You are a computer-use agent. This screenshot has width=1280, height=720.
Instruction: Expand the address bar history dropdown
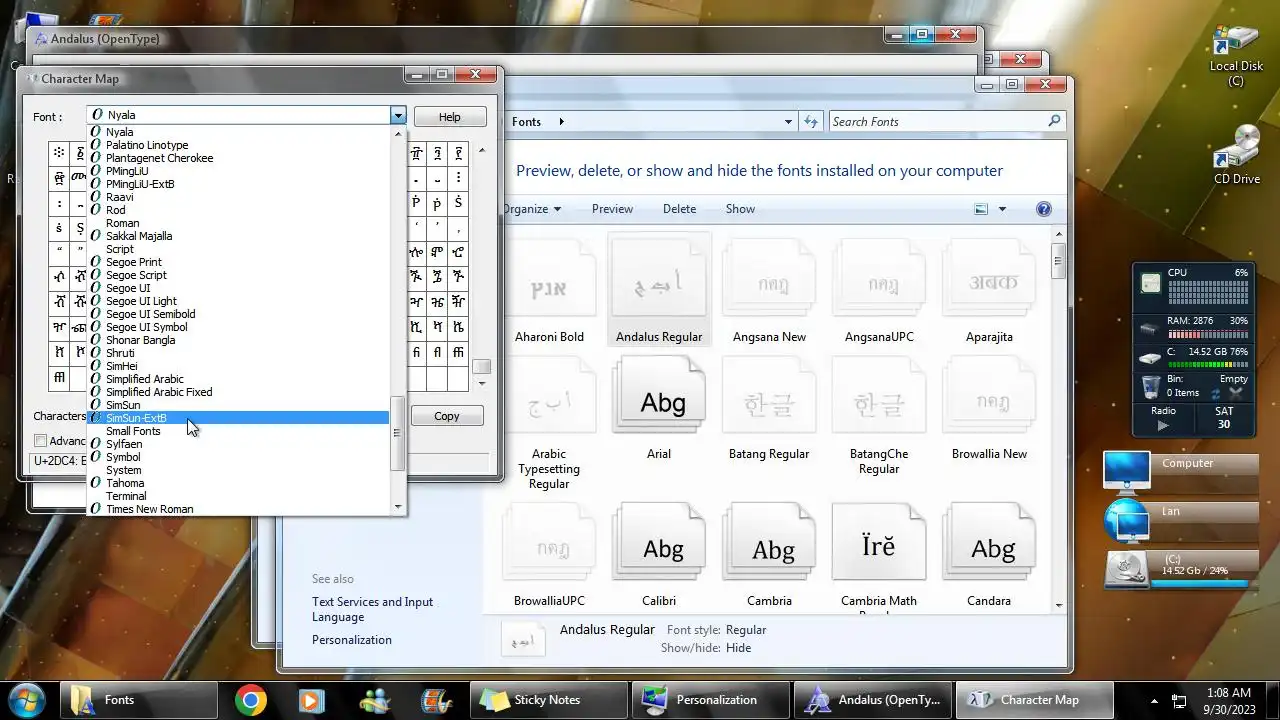tap(789, 121)
